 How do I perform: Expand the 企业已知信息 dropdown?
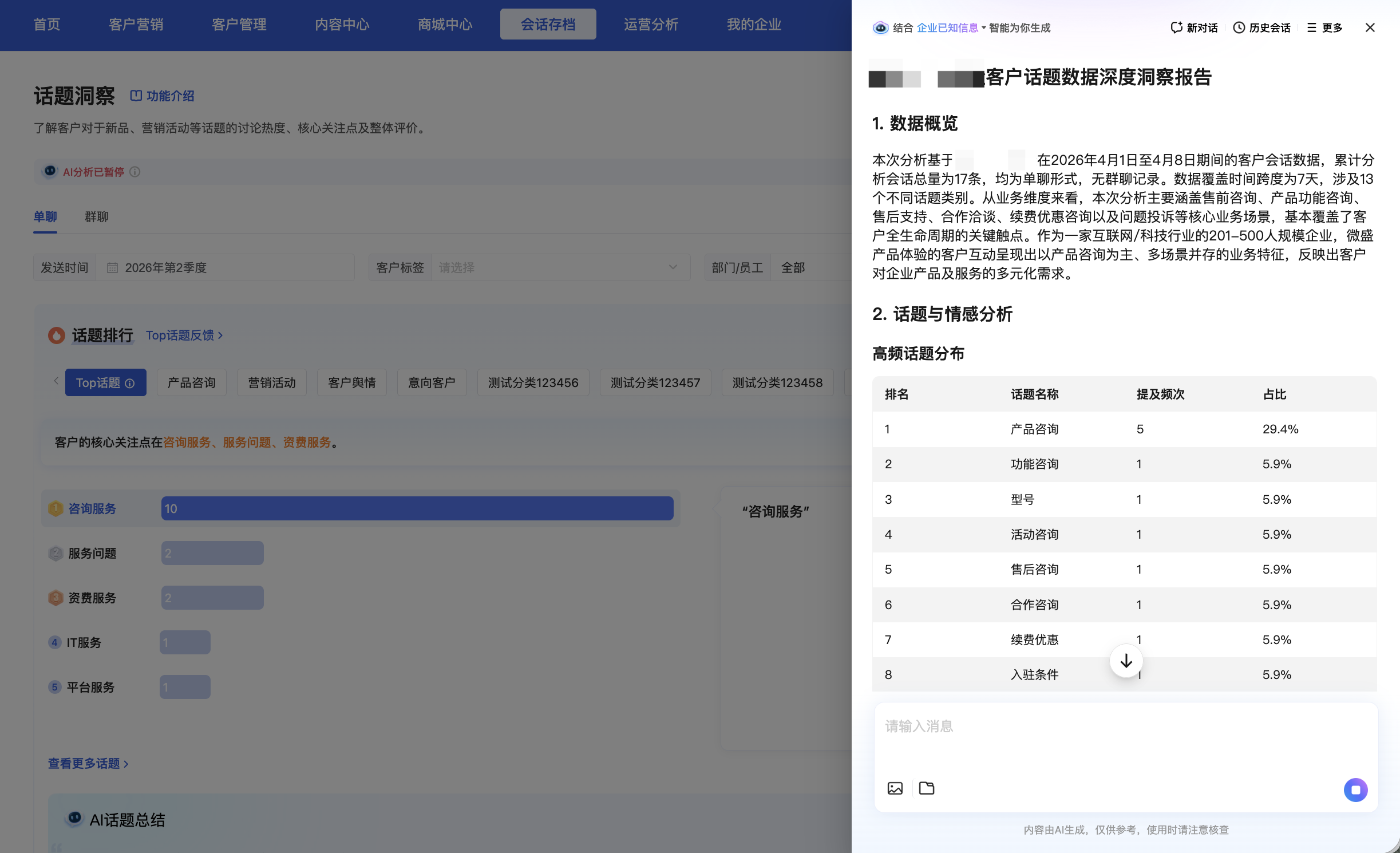pyautogui.click(x=951, y=27)
